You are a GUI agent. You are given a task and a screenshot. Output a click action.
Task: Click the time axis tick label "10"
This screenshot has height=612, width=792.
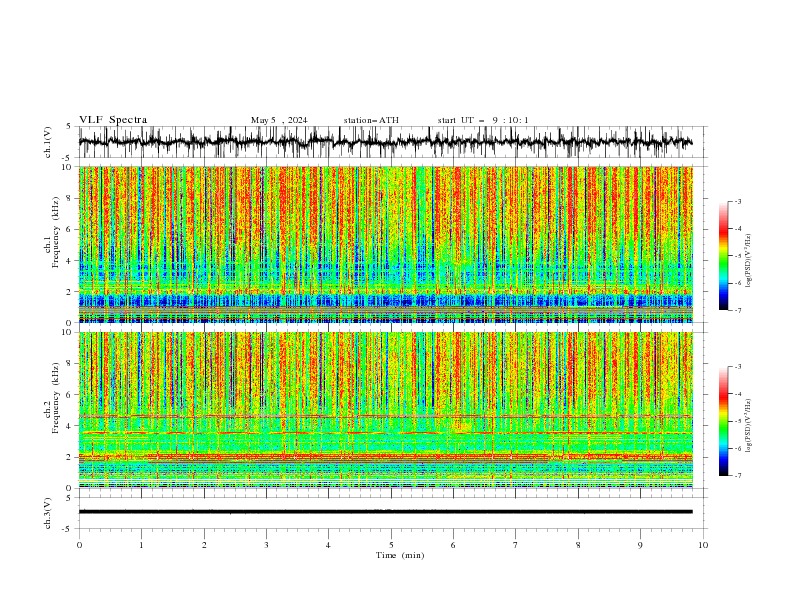tap(703, 545)
